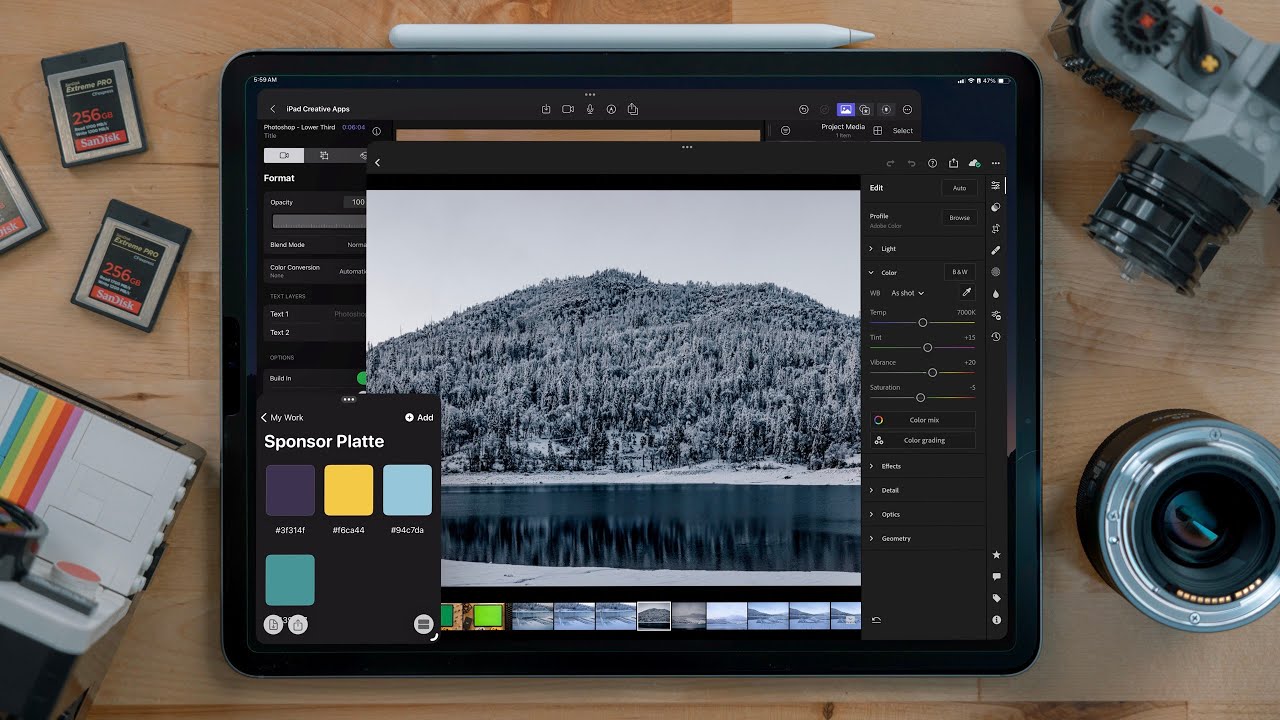Open the Color mix button
The height and width of the screenshot is (720, 1280).
923,420
